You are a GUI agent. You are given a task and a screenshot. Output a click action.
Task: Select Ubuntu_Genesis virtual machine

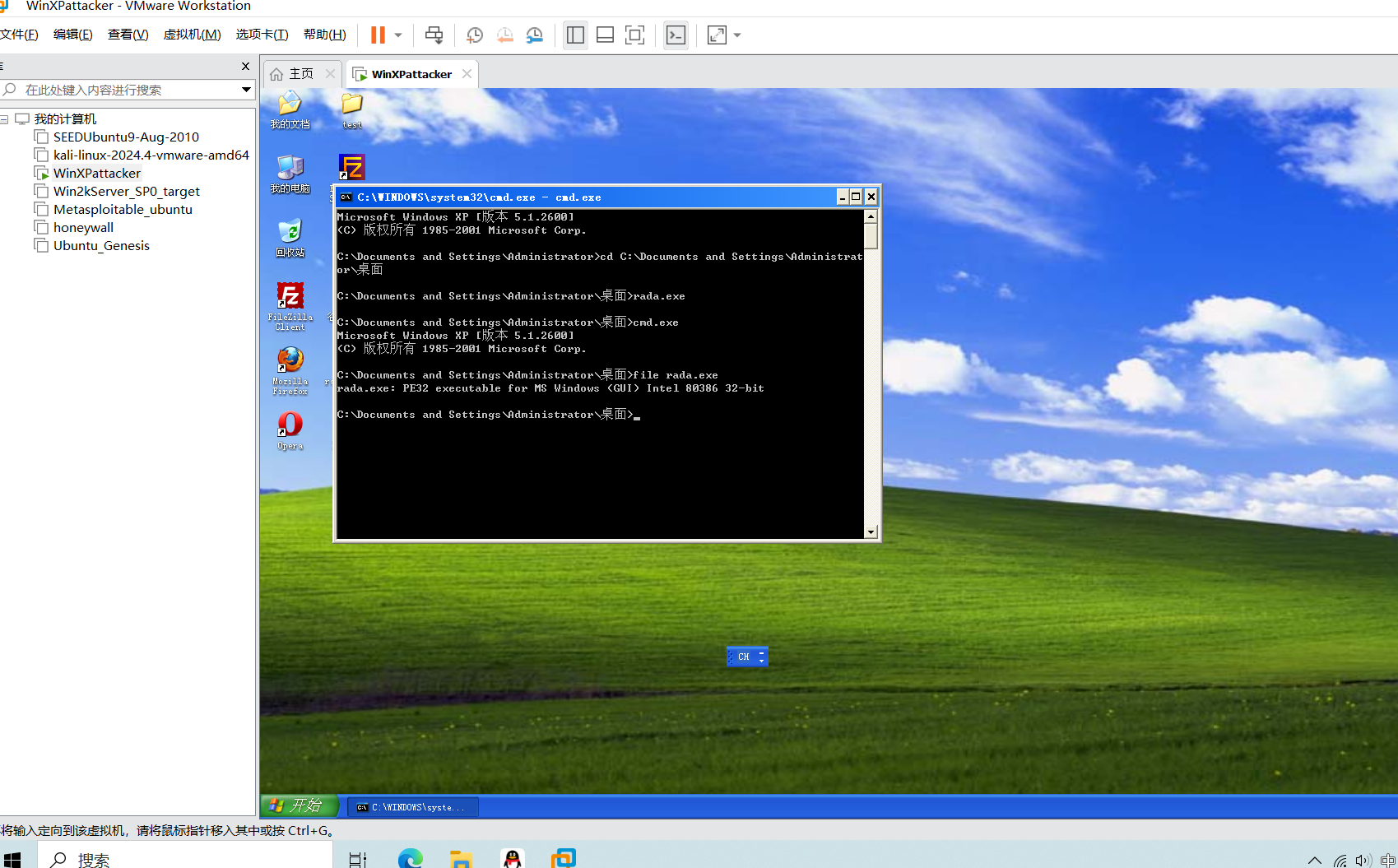click(101, 246)
